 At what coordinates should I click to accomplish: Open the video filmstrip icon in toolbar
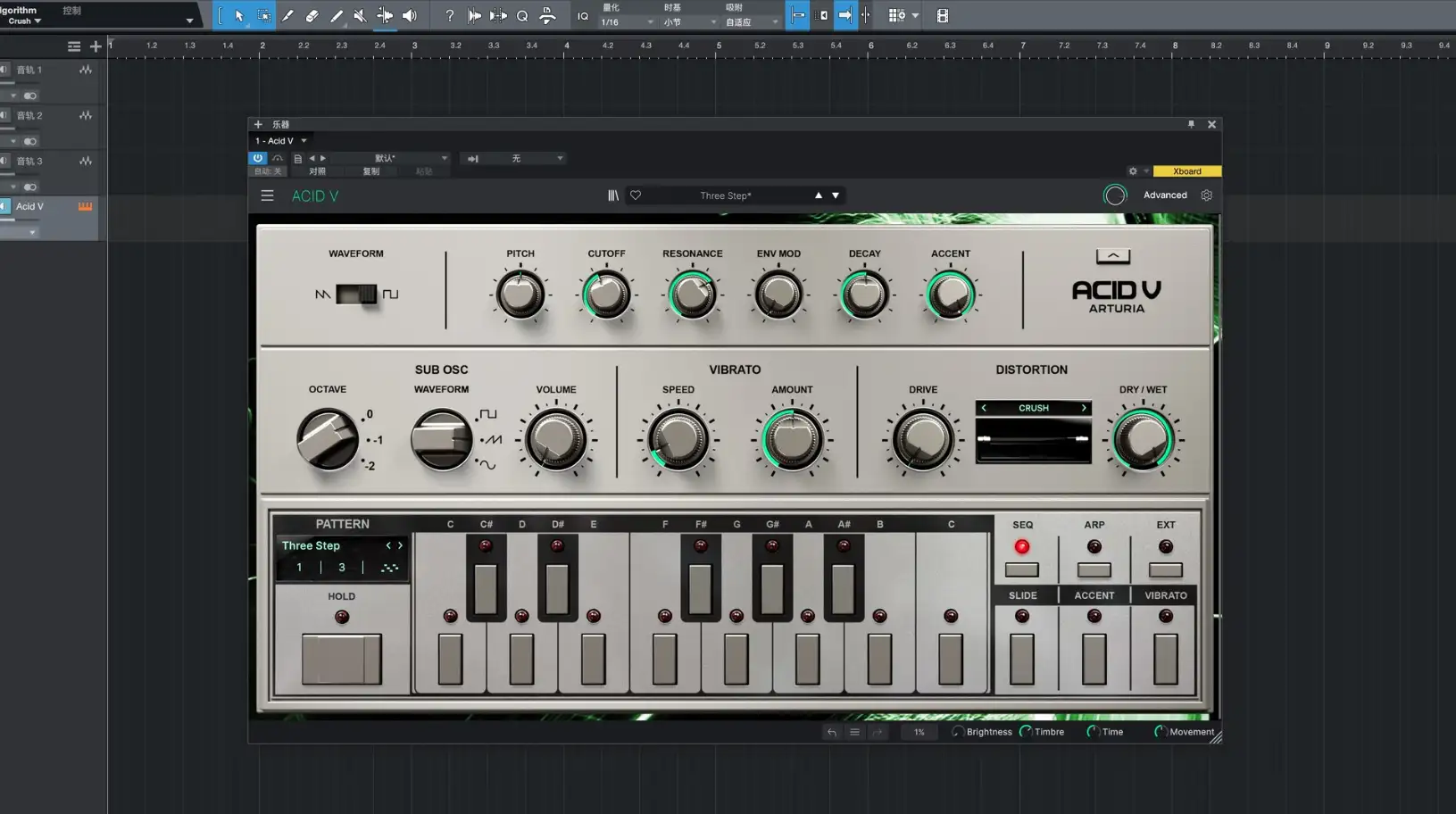pos(942,15)
